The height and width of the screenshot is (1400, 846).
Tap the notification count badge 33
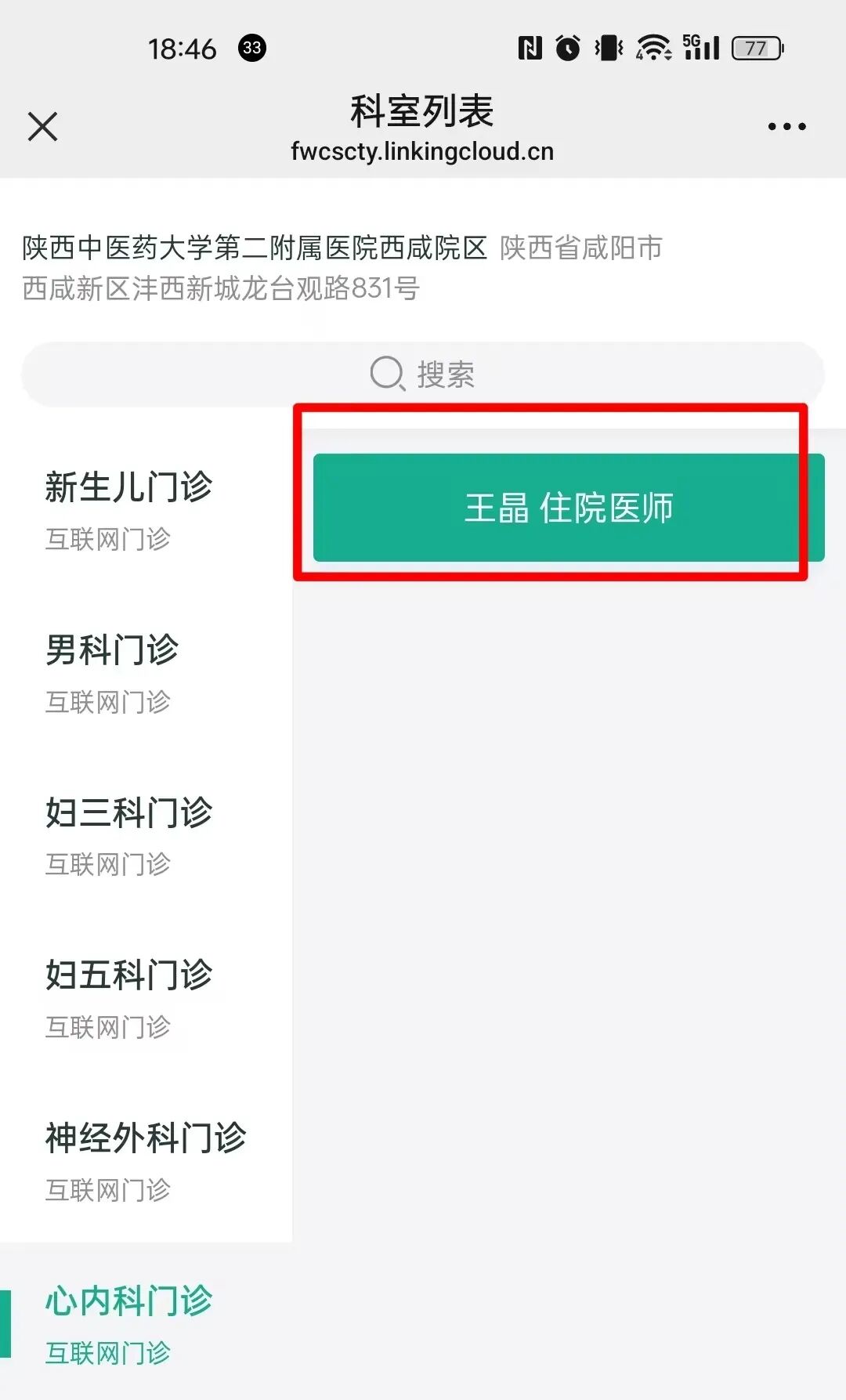[x=252, y=48]
